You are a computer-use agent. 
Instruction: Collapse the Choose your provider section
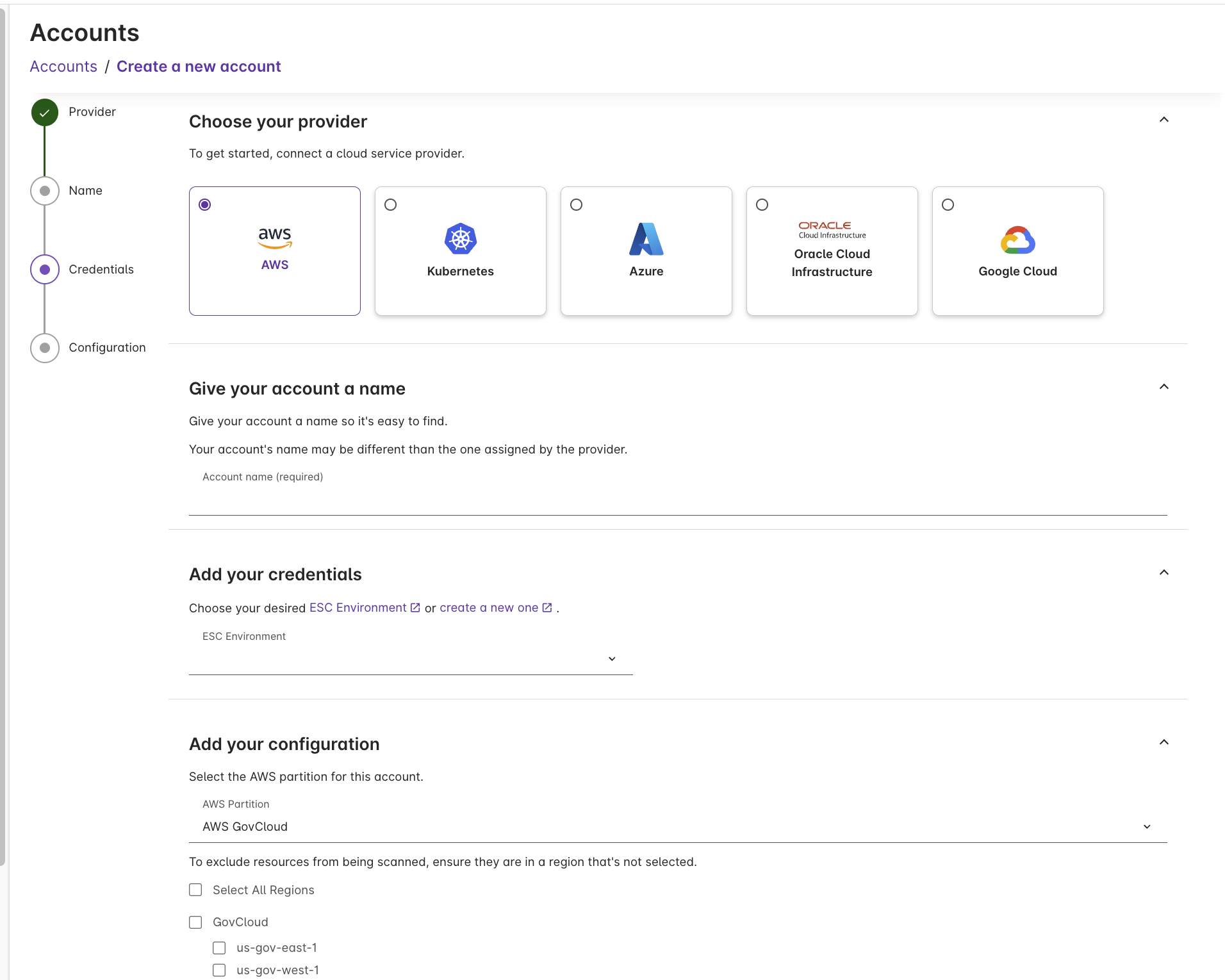coord(1163,120)
